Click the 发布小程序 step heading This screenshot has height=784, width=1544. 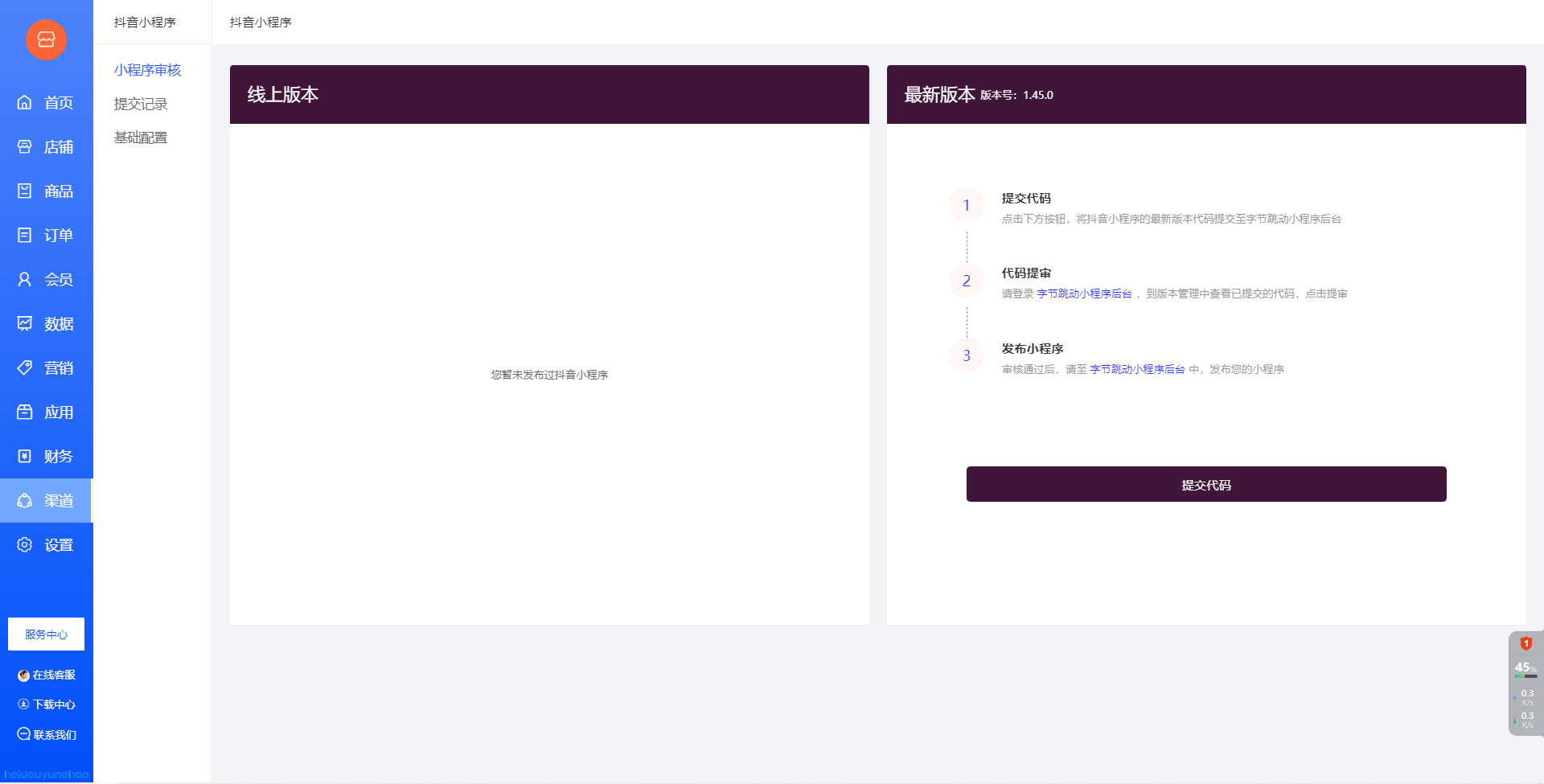[x=1033, y=348]
